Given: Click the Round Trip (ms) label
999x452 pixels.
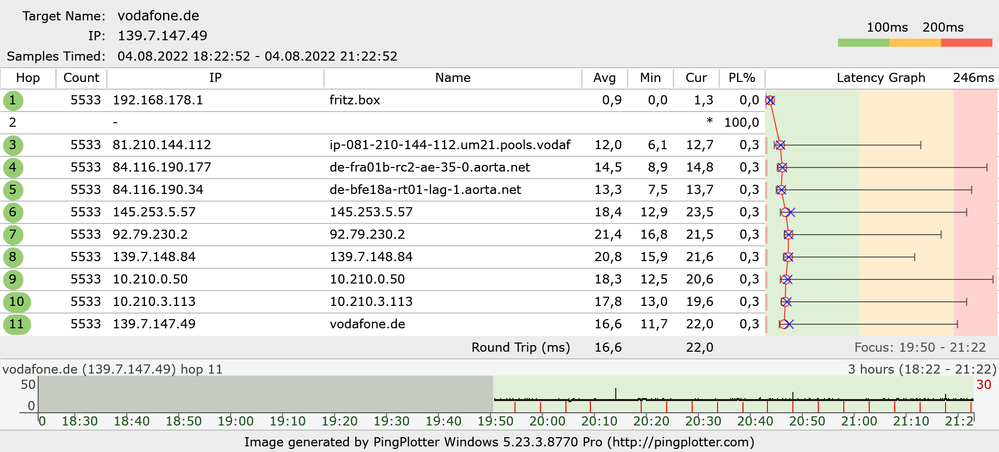Looking at the screenshot, I should (521, 347).
